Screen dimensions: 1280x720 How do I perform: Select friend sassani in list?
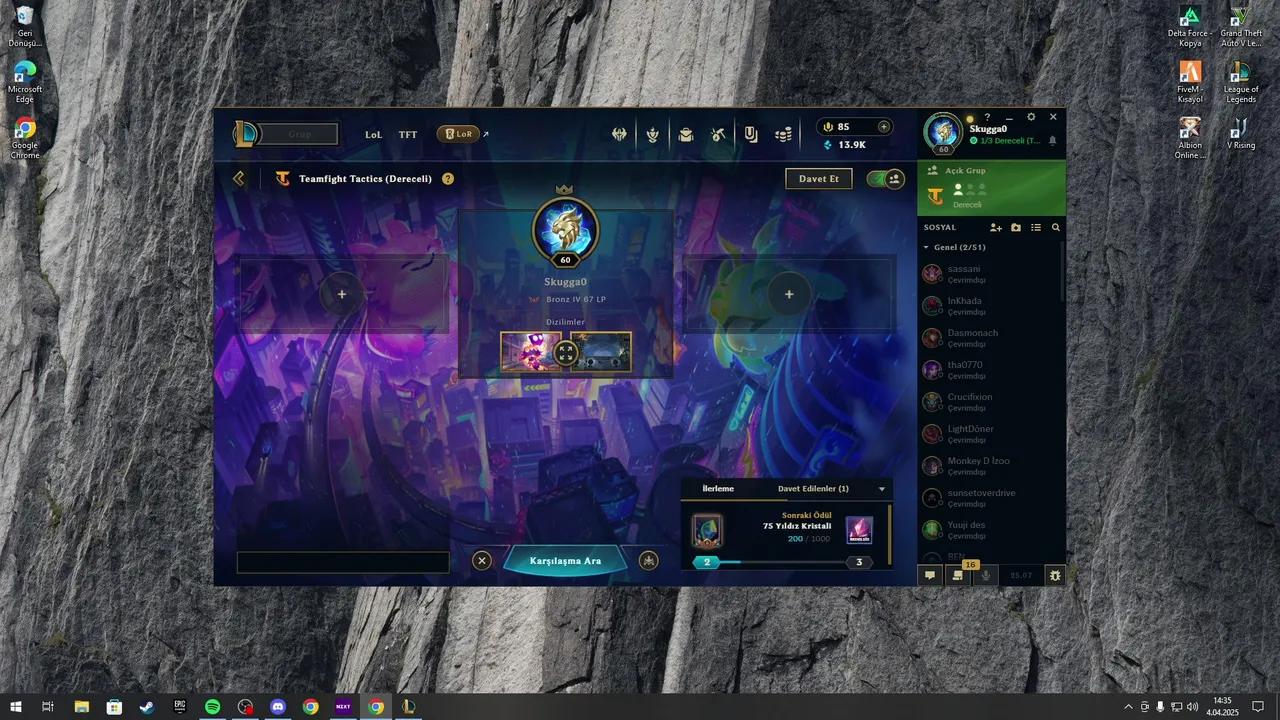[x=991, y=274]
